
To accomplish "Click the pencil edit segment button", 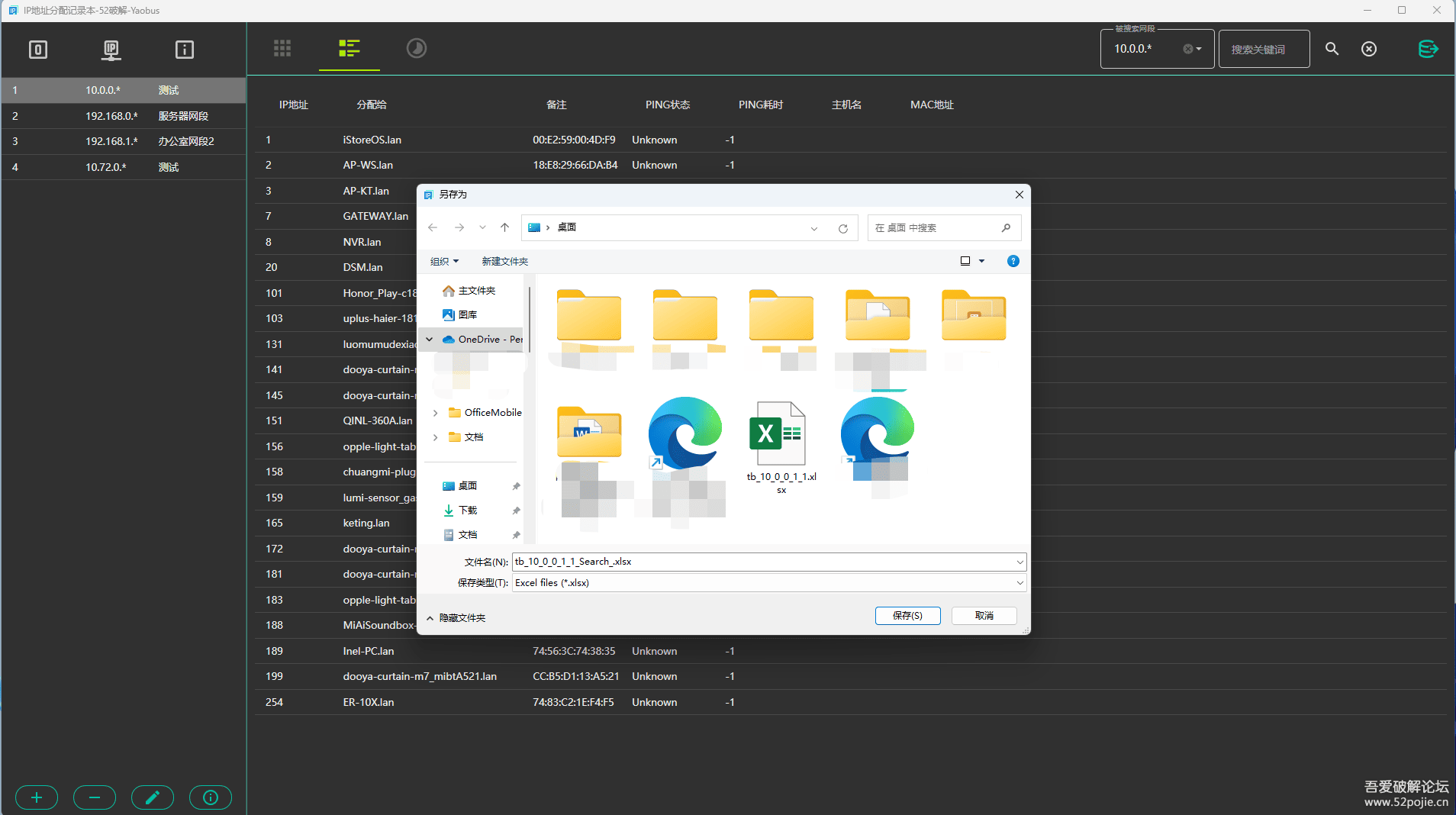I will (153, 797).
